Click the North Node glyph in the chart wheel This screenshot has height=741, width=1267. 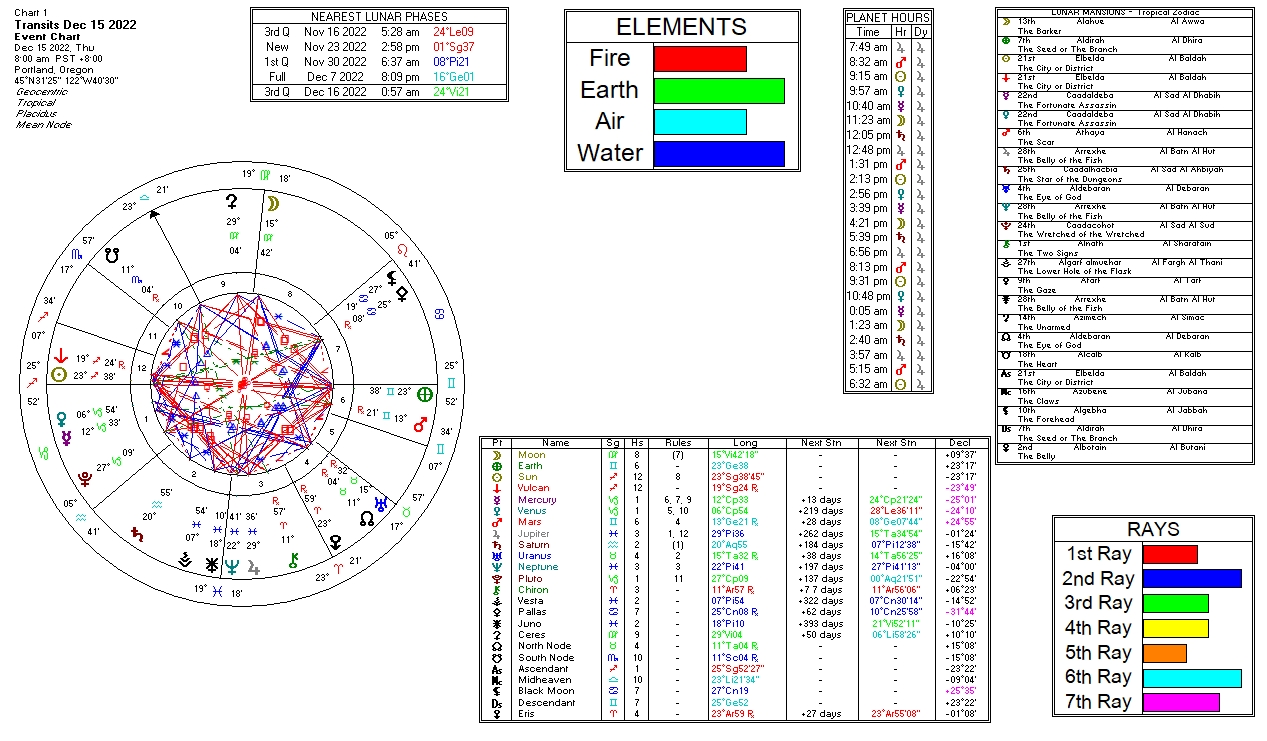[x=368, y=518]
